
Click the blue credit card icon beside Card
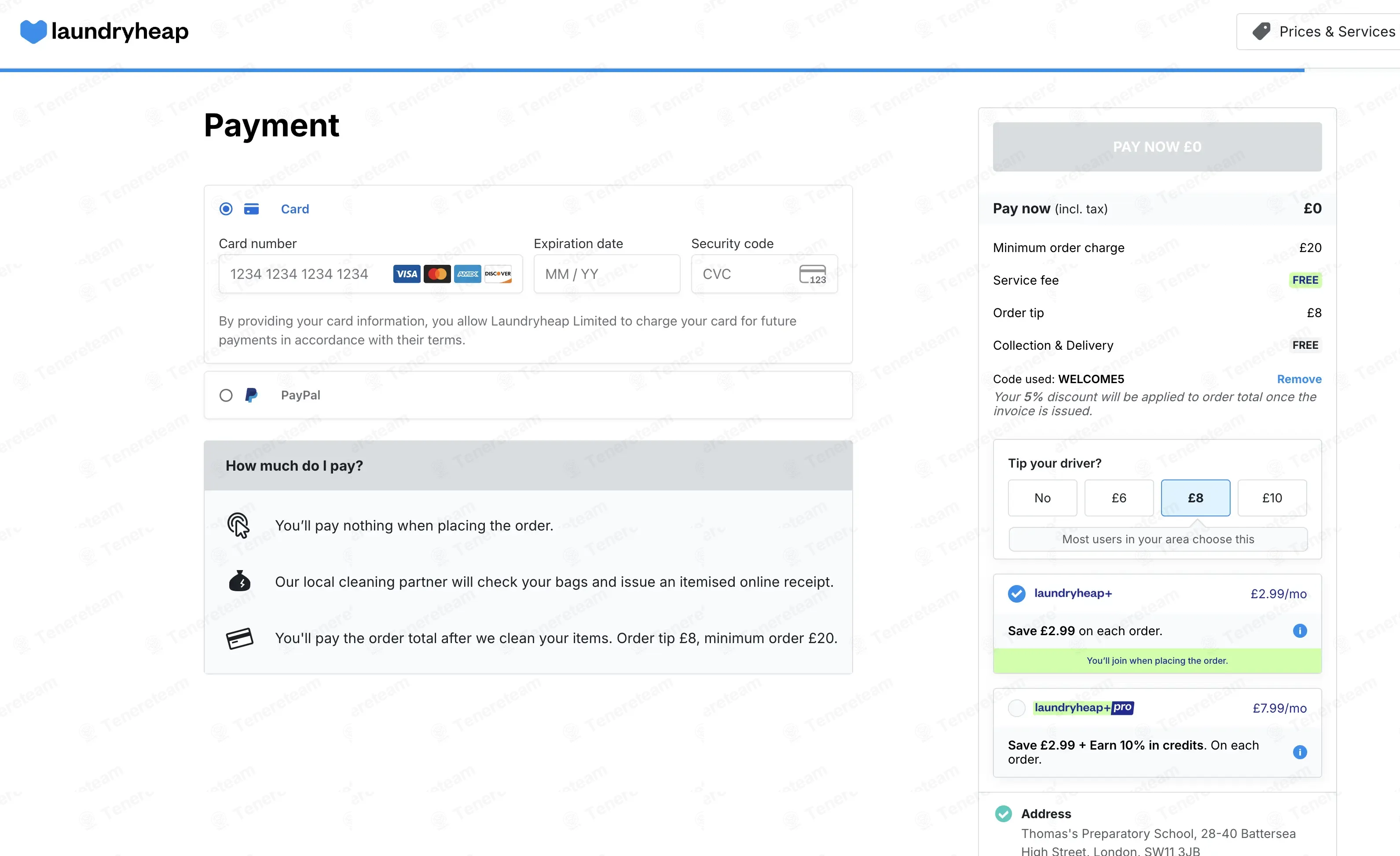pos(251,209)
